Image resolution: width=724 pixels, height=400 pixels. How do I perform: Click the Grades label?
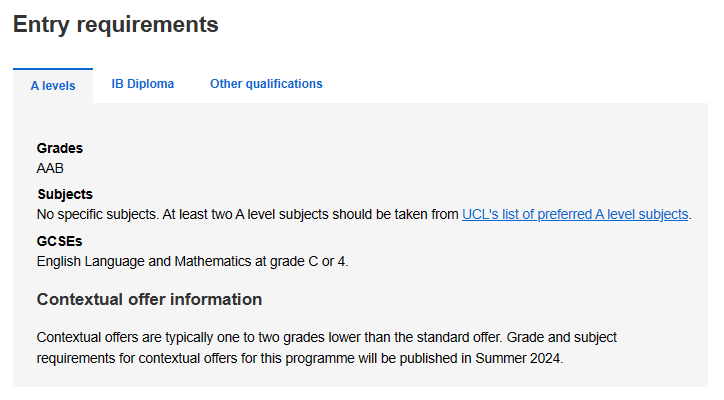[60, 148]
